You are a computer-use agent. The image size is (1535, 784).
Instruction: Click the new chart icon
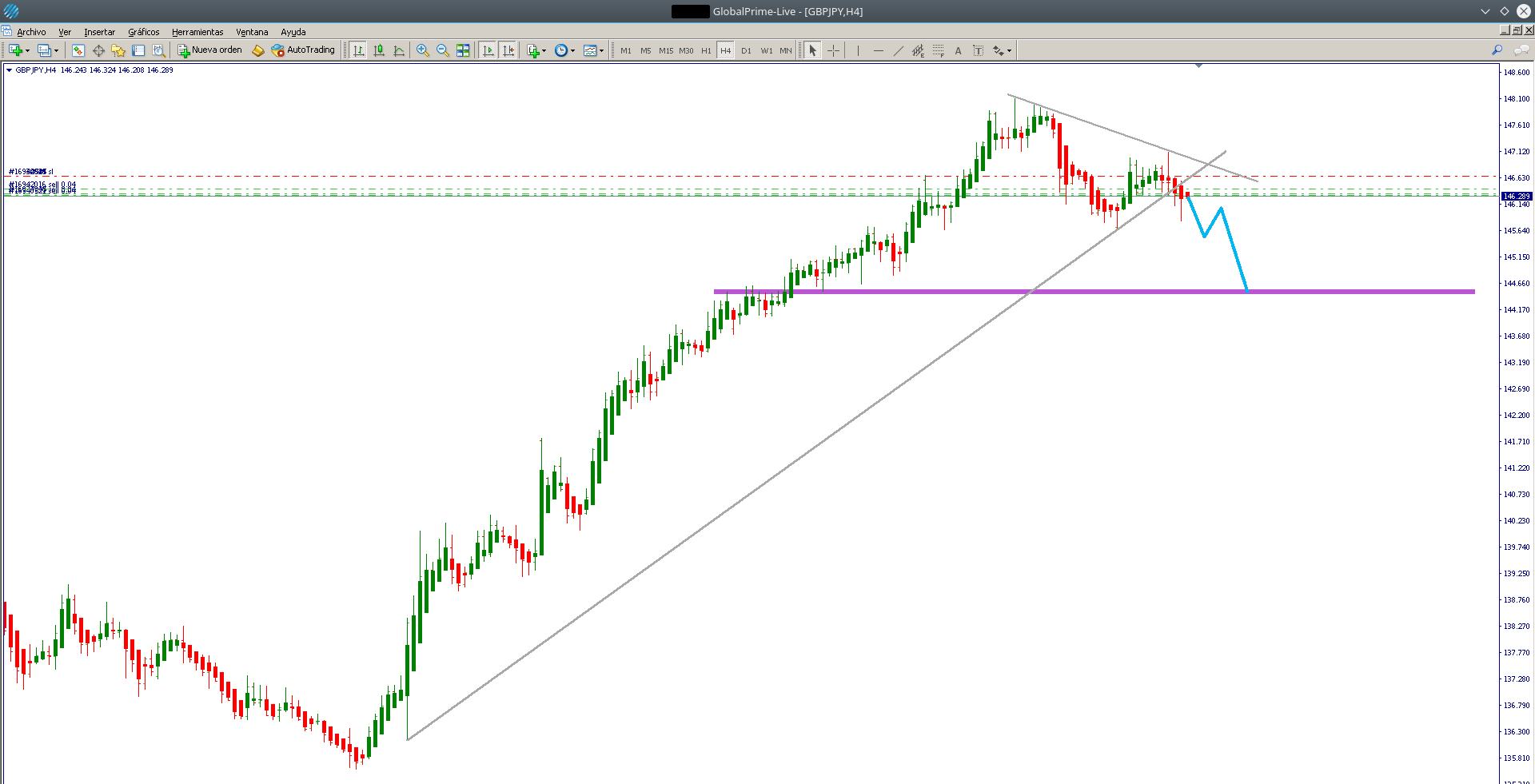pyautogui.click(x=15, y=50)
